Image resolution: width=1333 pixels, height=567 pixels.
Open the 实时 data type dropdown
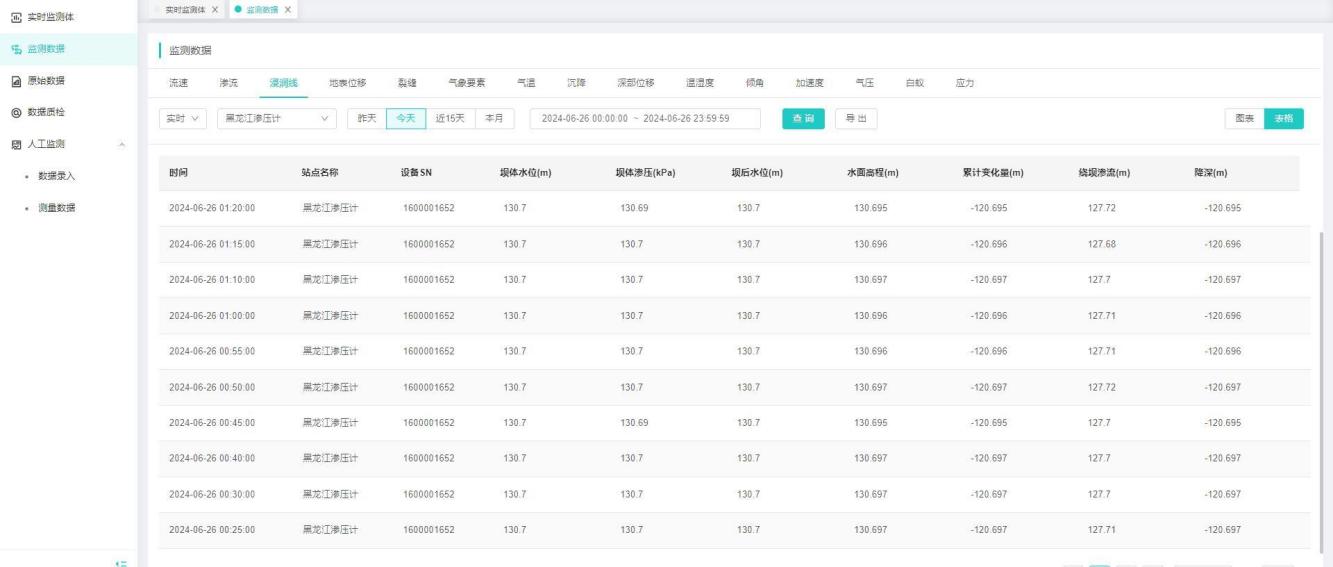(x=183, y=119)
